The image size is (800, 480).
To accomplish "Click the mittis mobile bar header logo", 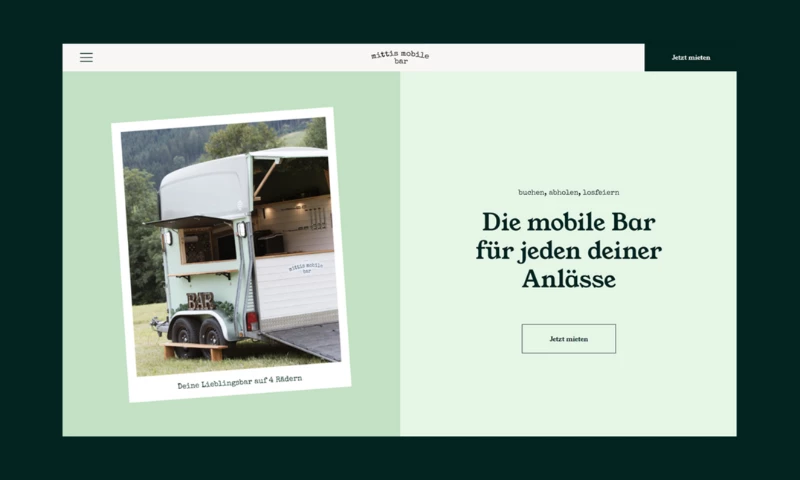I will 399,57.
